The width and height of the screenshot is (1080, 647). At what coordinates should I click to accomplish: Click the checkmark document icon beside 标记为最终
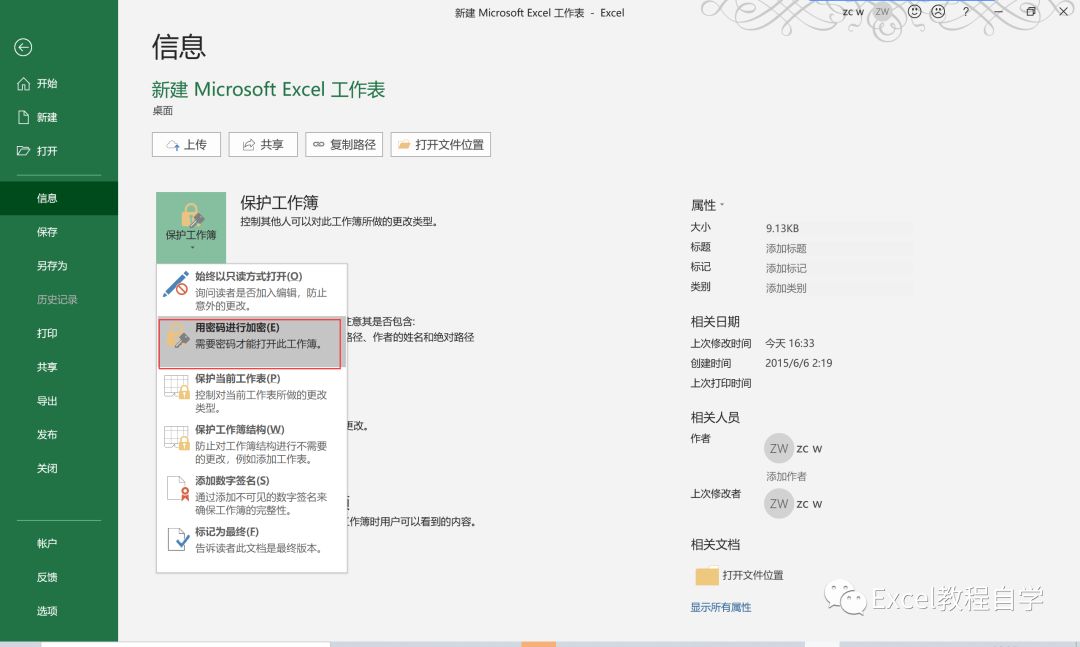click(x=178, y=540)
